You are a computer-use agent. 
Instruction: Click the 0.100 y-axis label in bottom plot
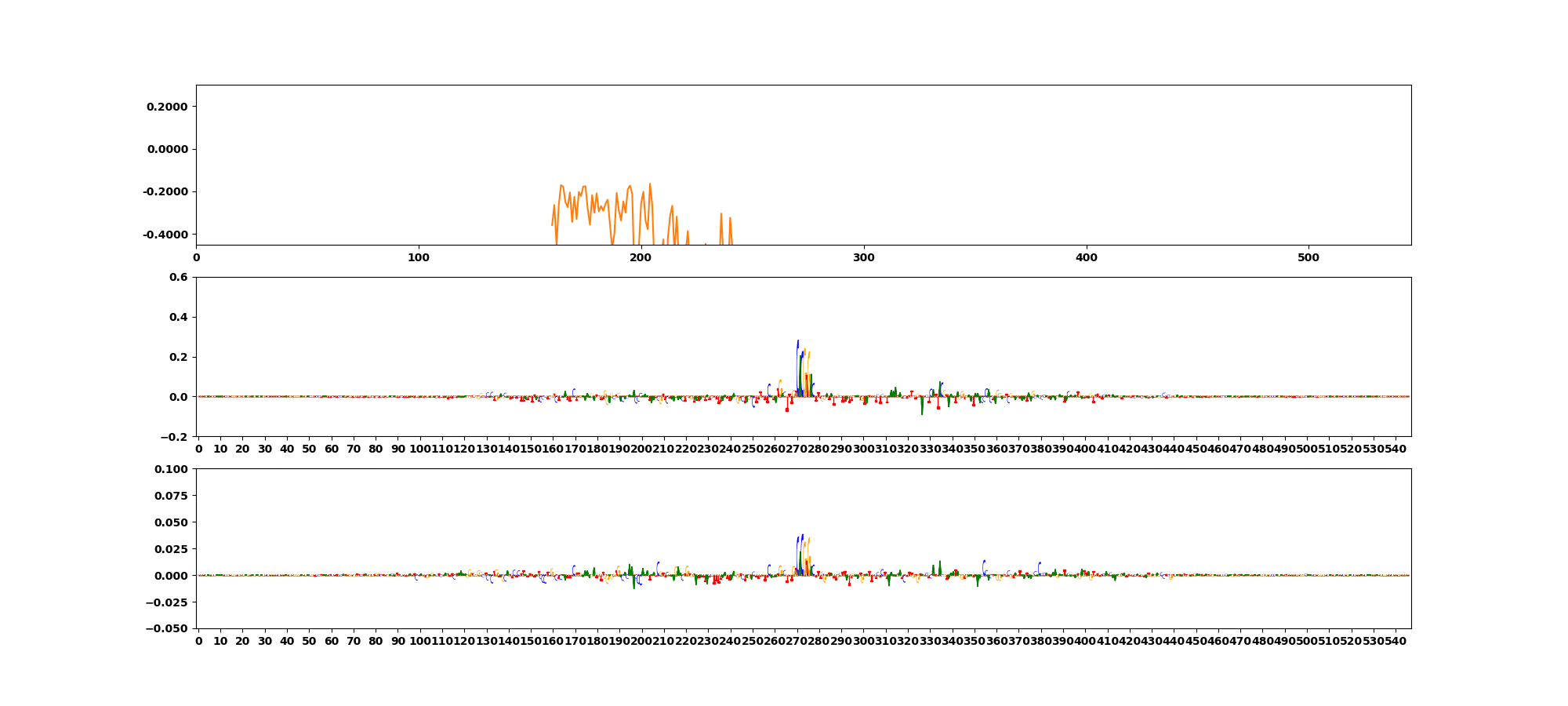[172, 469]
